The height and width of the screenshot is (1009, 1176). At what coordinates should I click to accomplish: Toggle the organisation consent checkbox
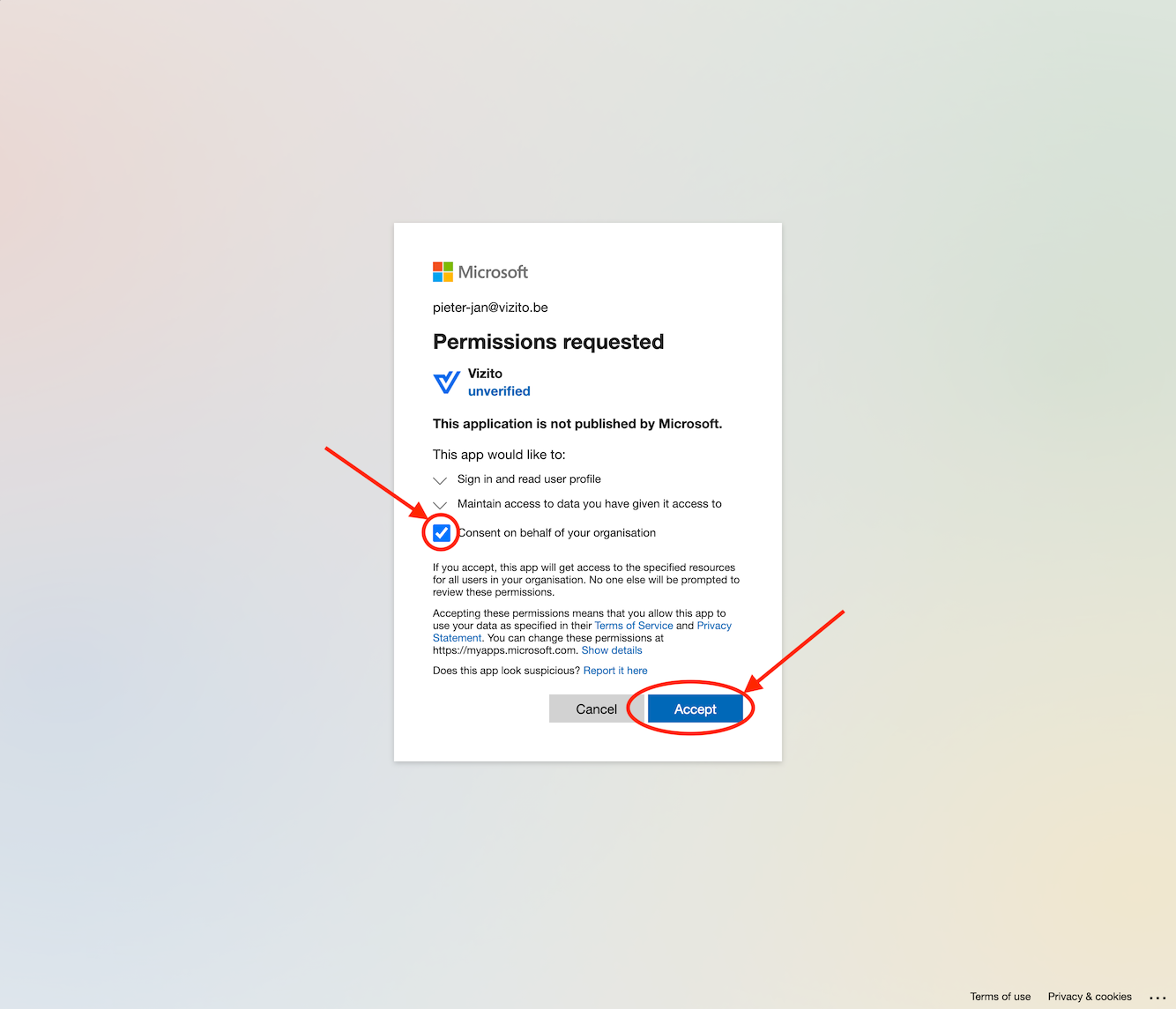442,533
